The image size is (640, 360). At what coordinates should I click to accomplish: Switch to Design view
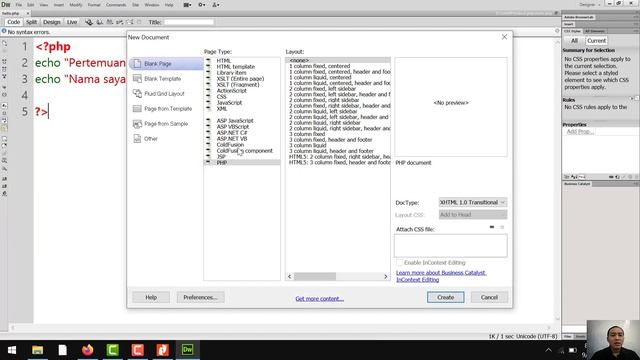point(52,22)
